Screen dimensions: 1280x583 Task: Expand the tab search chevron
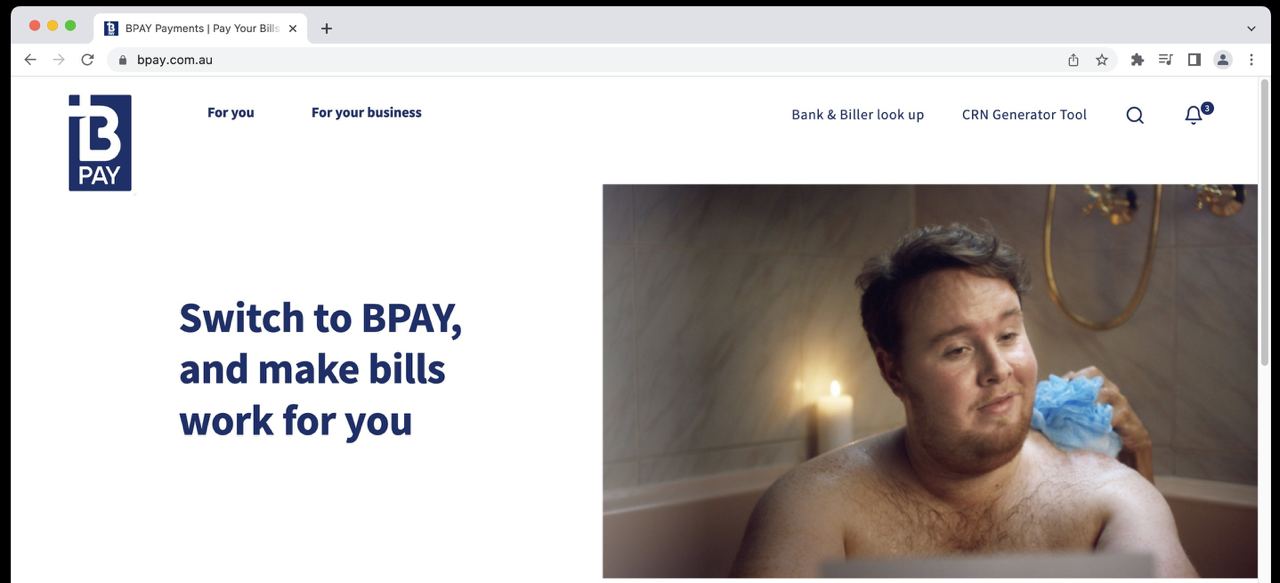click(1251, 28)
